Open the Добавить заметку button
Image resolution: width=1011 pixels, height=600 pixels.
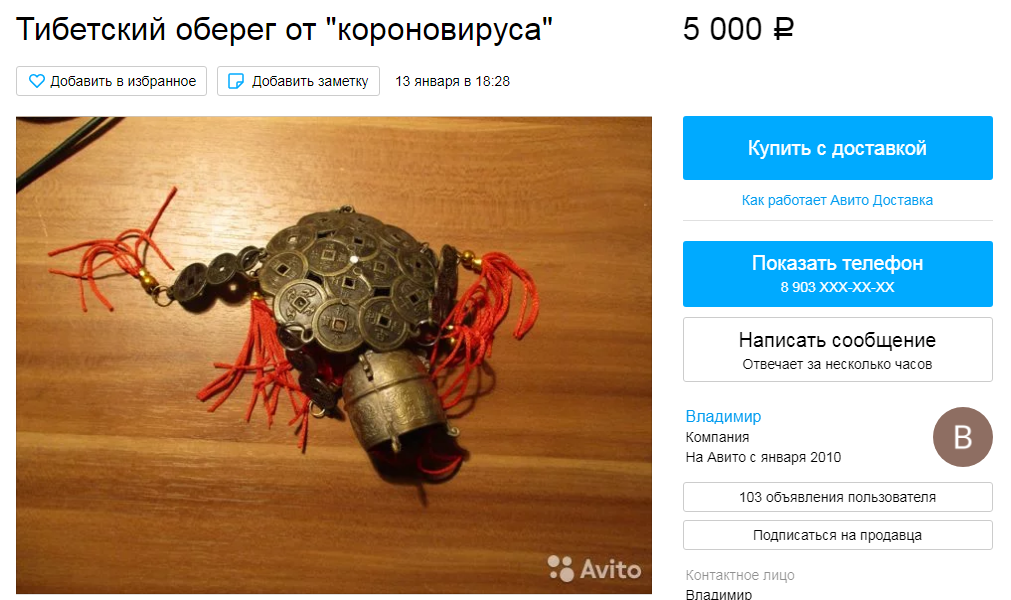point(299,81)
